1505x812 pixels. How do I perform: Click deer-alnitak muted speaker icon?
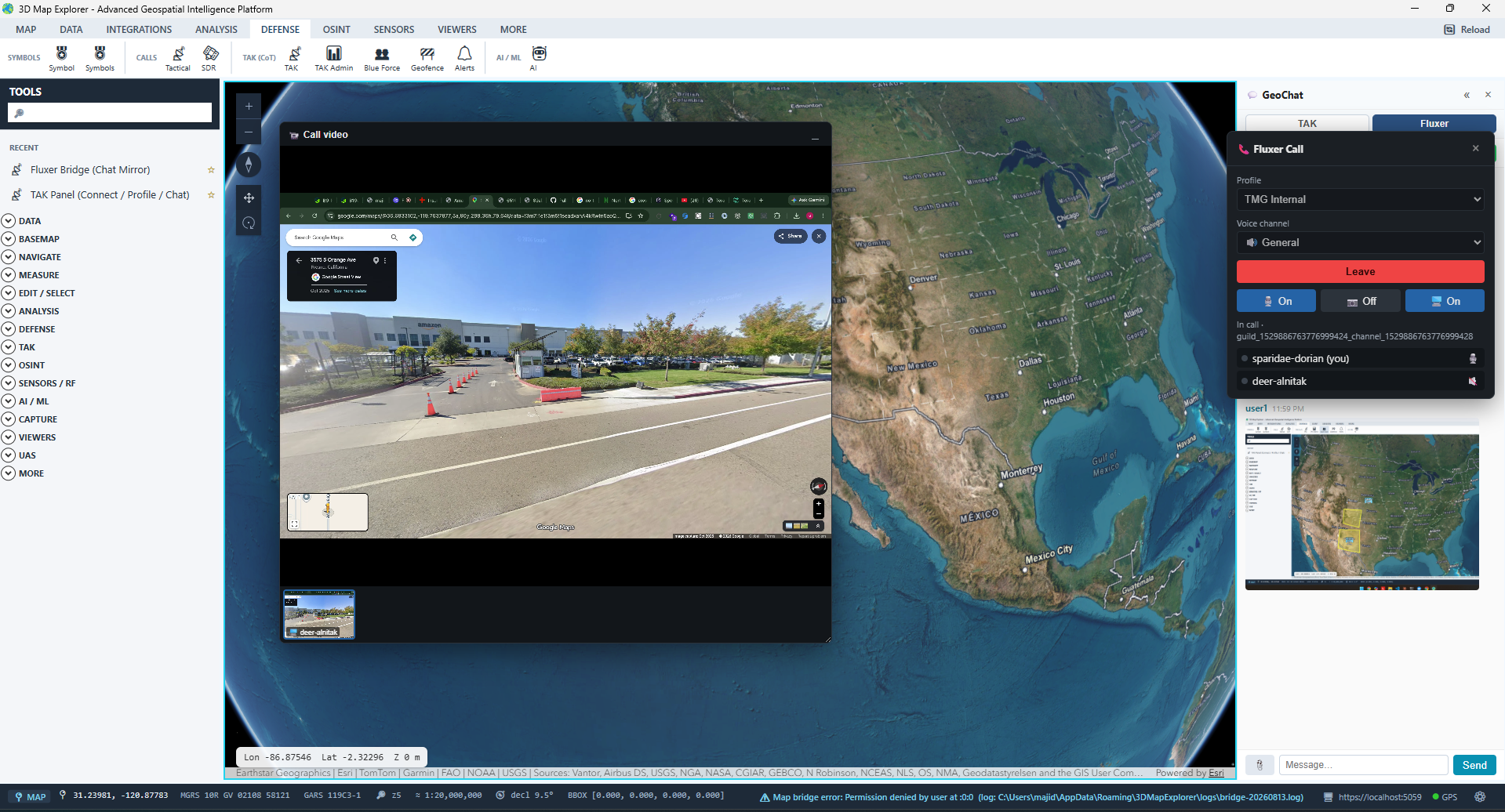pos(1473,382)
